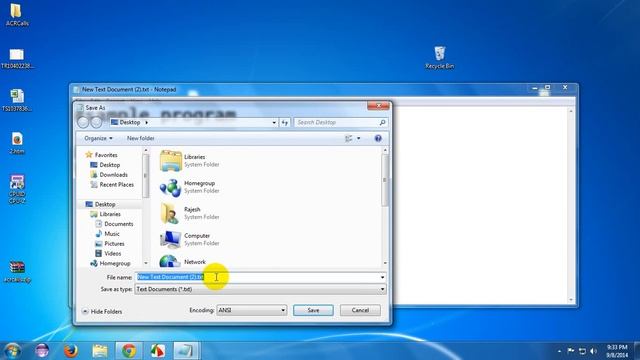Open the view options dropdown arrow
The image size is (640, 360).
pos(359,138)
